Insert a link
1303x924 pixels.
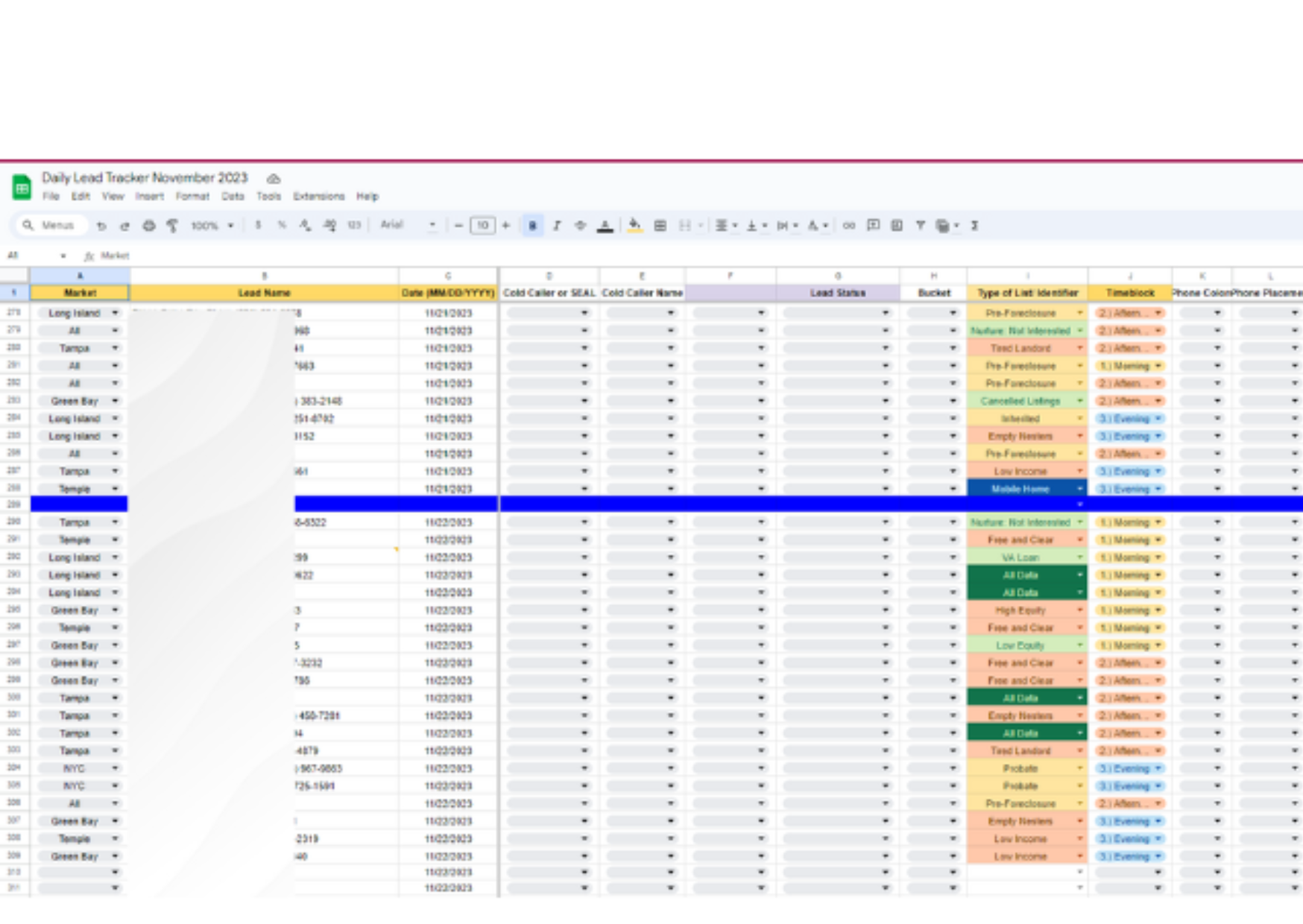[849, 226]
